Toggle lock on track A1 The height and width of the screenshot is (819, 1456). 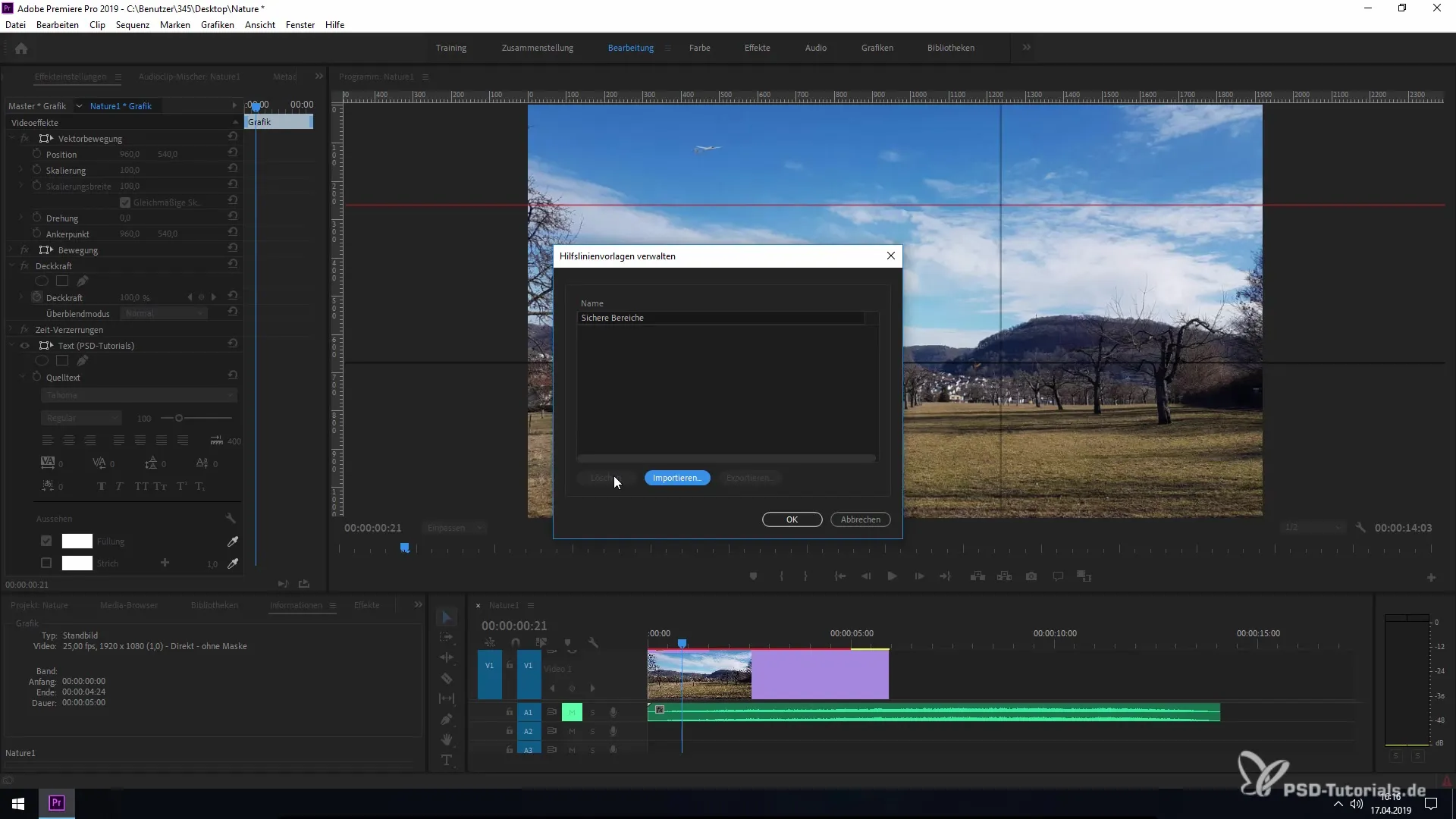510,712
